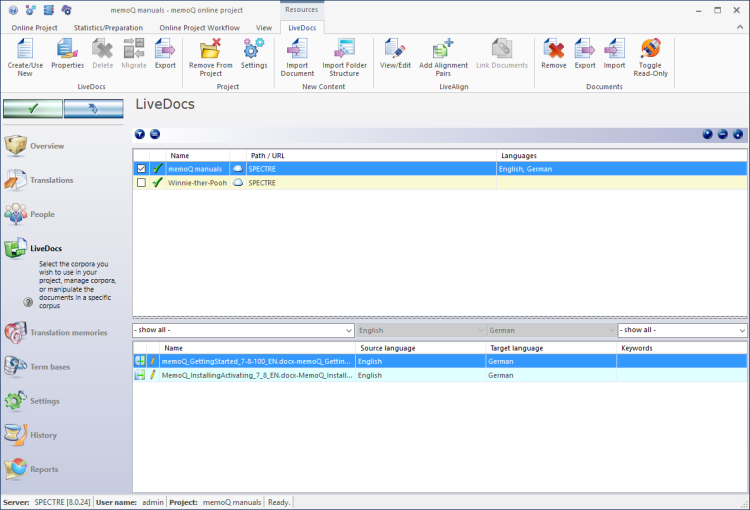This screenshot has width=750, height=510.
Task: Open the English source language dropdown
Action: (x=419, y=330)
